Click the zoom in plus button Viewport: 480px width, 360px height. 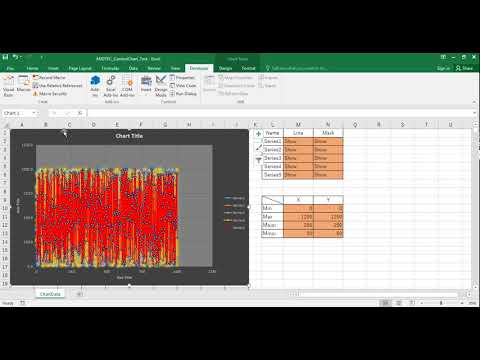coord(462,303)
